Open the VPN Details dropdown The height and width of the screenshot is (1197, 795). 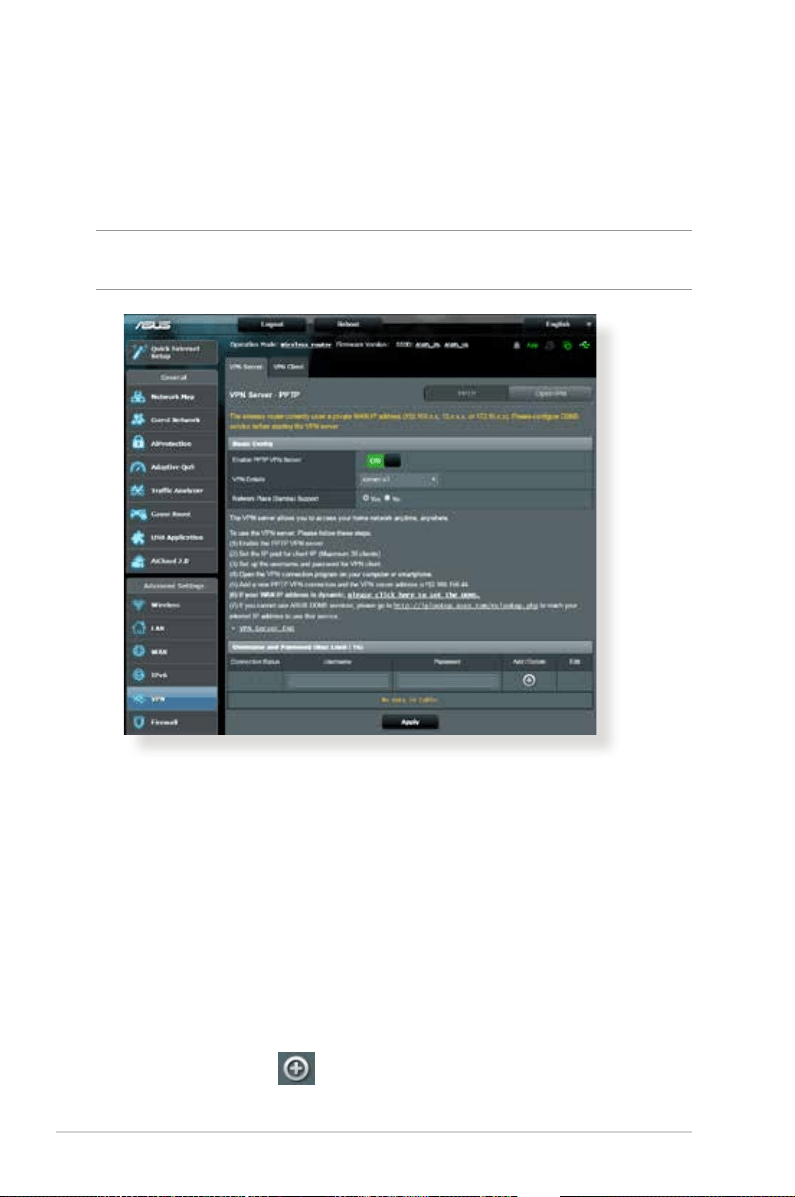coord(399,479)
